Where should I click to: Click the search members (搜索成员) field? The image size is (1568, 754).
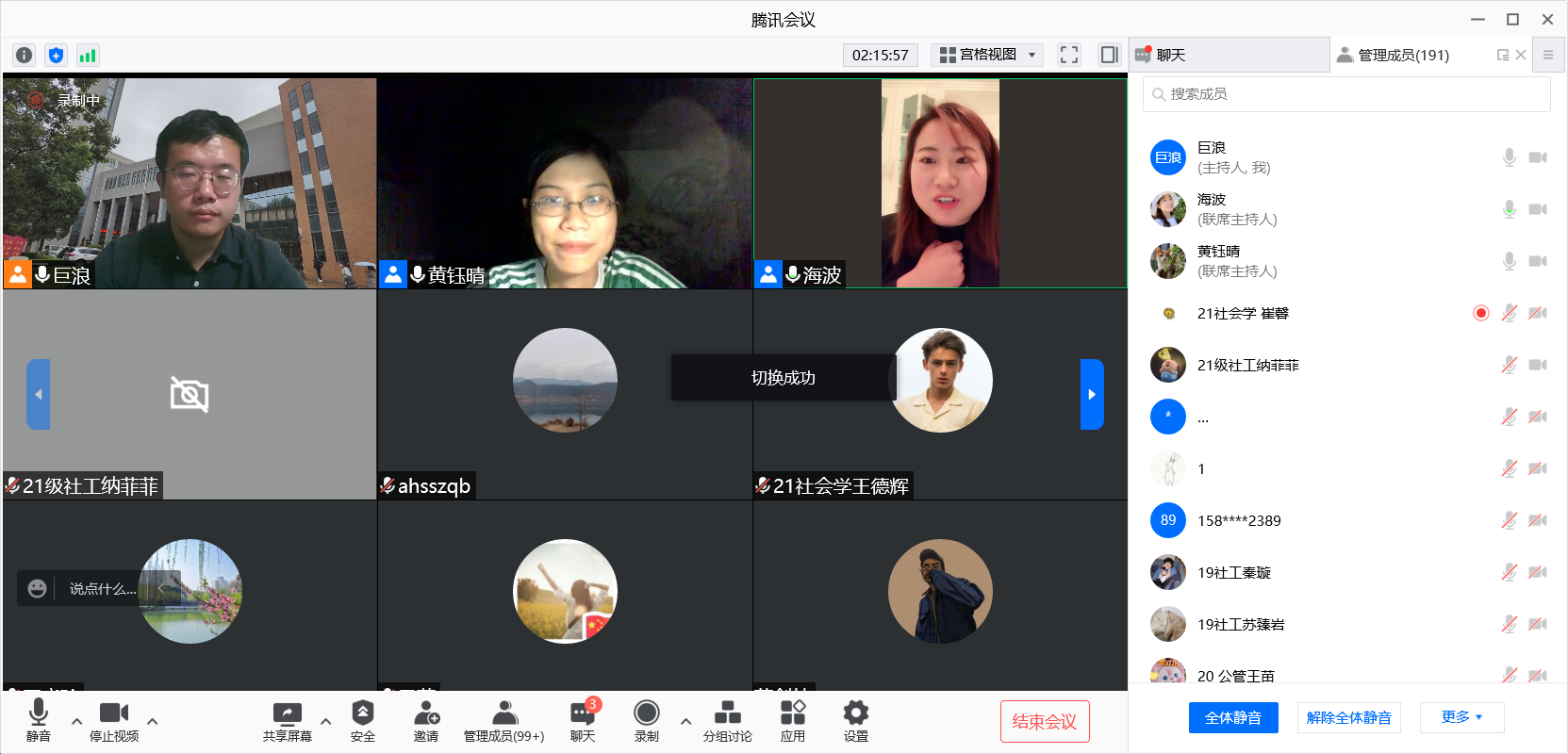(x=1348, y=94)
